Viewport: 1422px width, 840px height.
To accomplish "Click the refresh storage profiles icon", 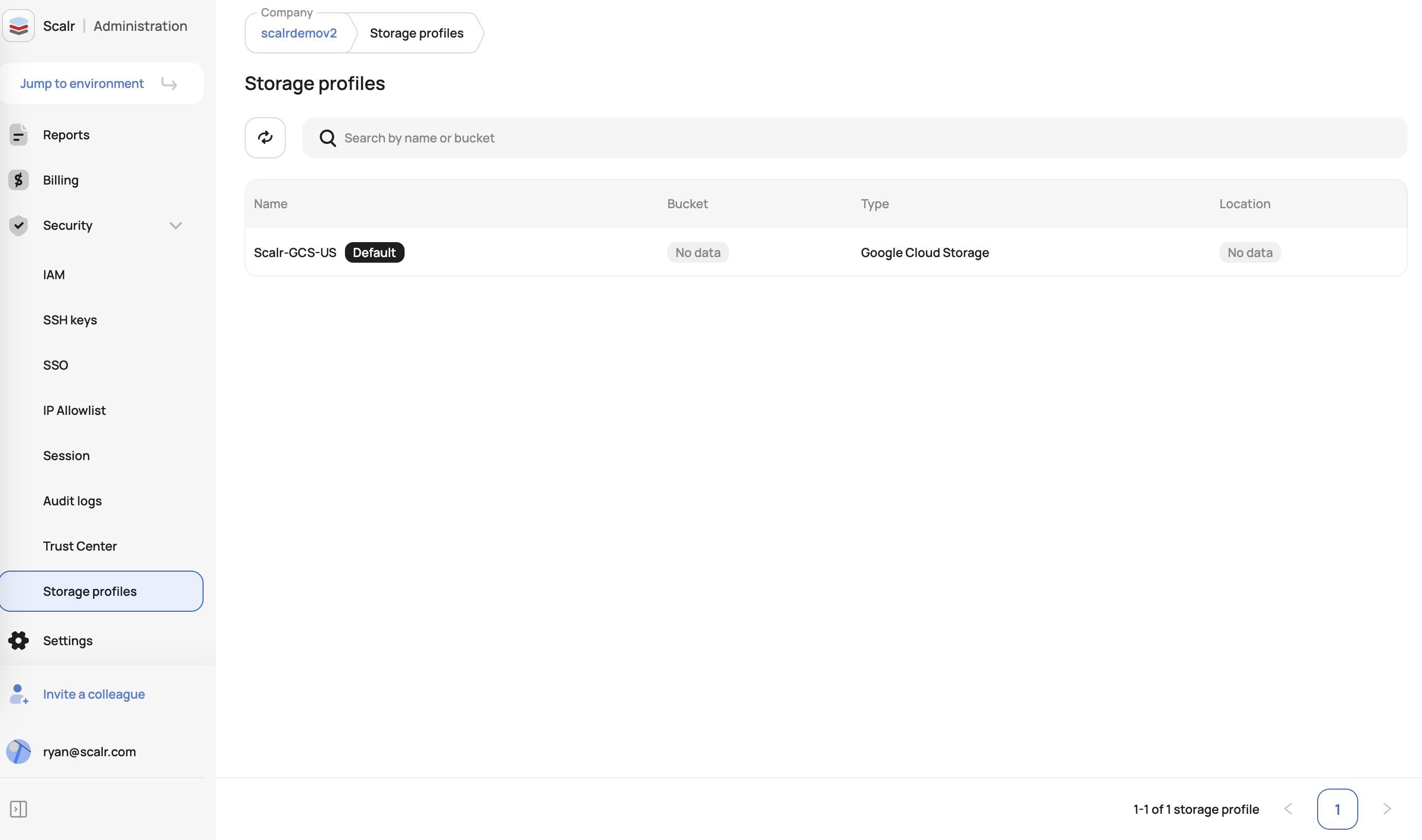I will [265, 138].
